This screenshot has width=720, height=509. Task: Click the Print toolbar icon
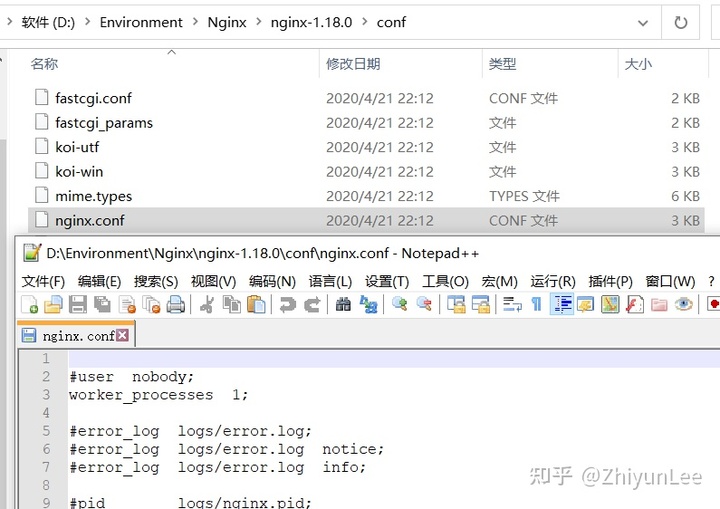coord(175,305)
